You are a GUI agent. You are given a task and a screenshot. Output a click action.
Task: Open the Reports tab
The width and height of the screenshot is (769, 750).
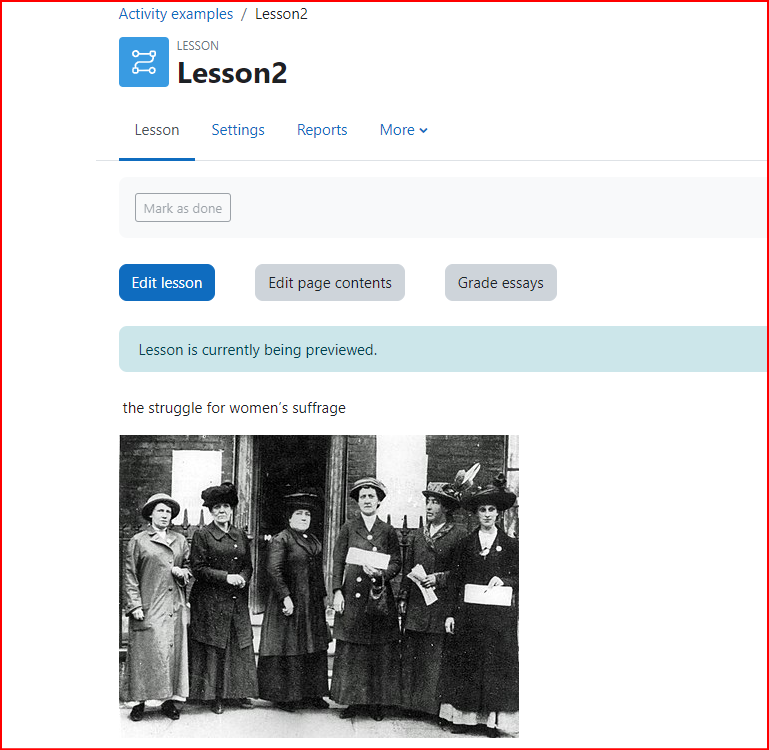322,130
